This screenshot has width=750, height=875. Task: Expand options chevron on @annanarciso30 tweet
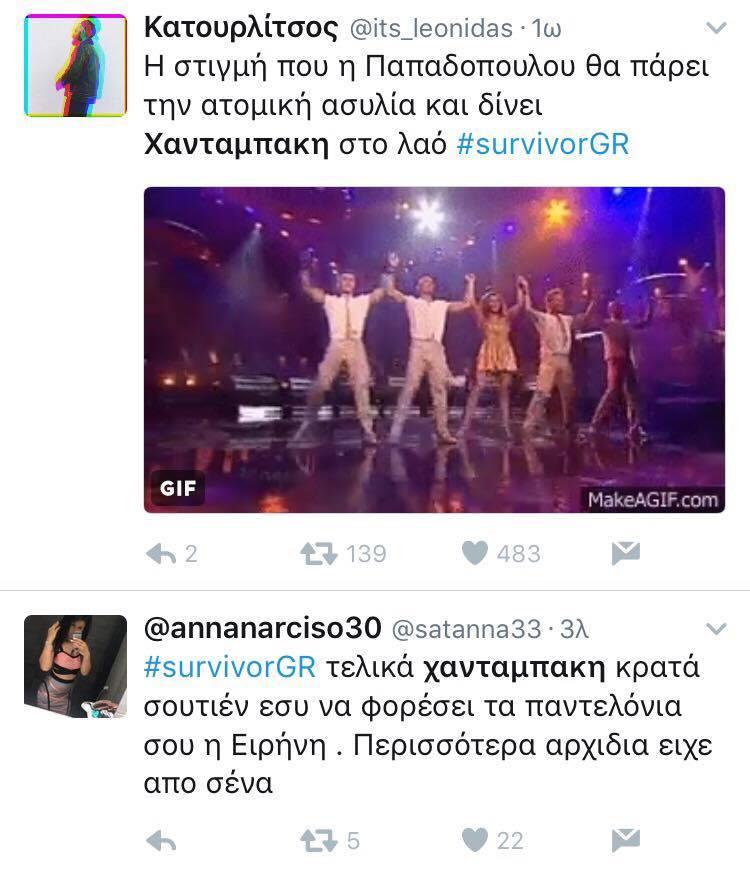tap(717, 629)
